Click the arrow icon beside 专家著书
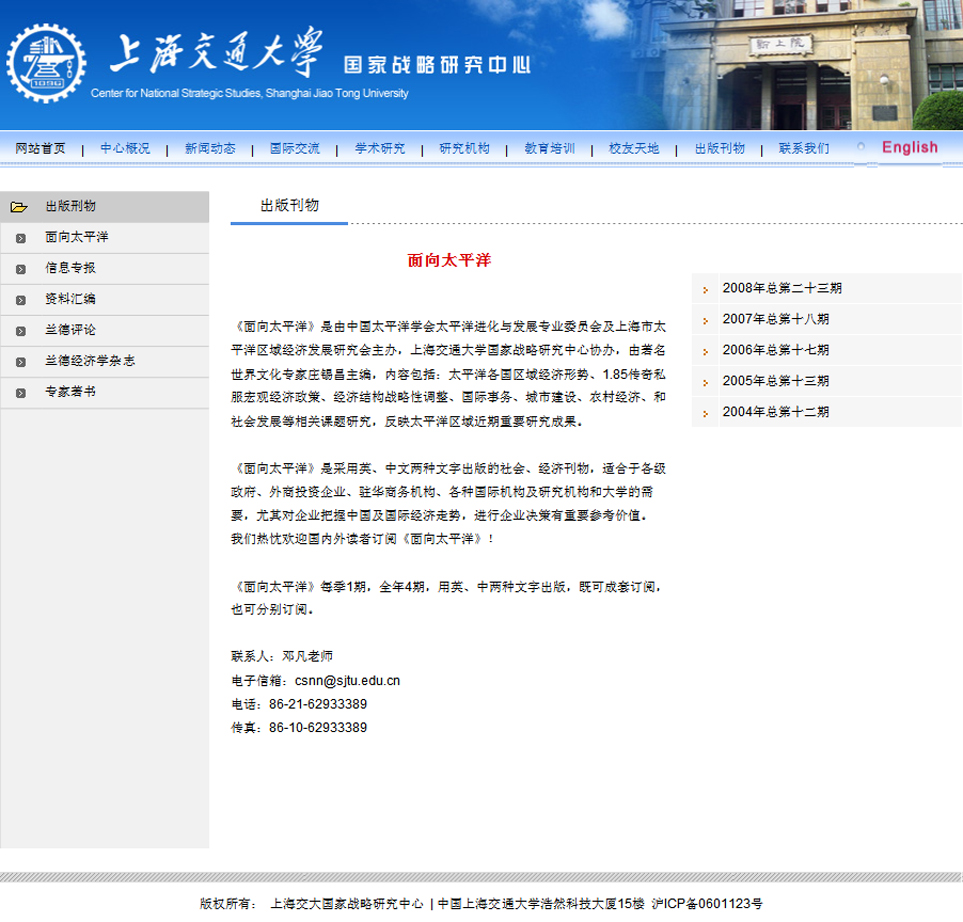This screenshot has width=963, height=922. point(21,393)
